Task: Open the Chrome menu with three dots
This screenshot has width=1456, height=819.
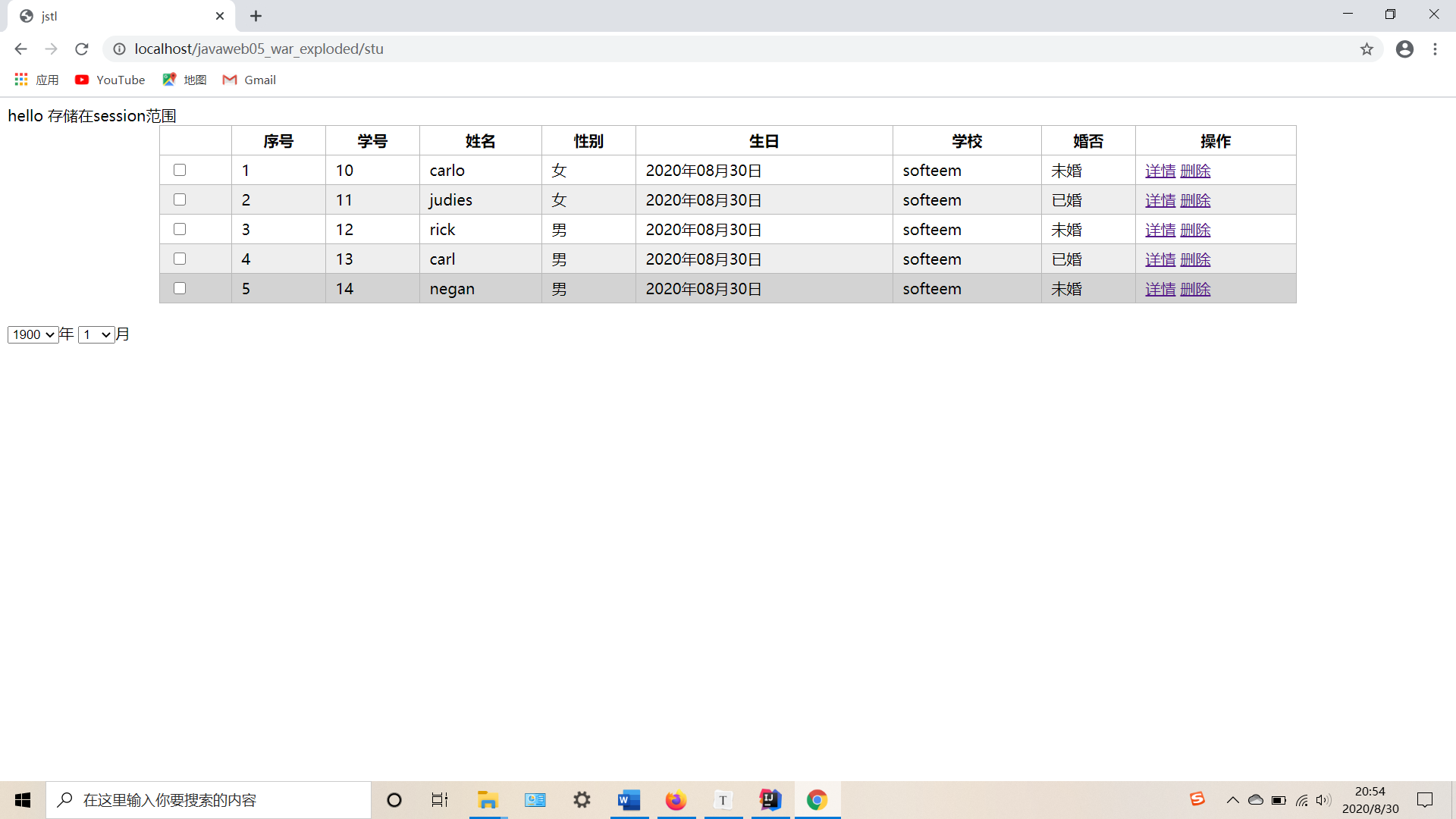Action: (1435, 49)
